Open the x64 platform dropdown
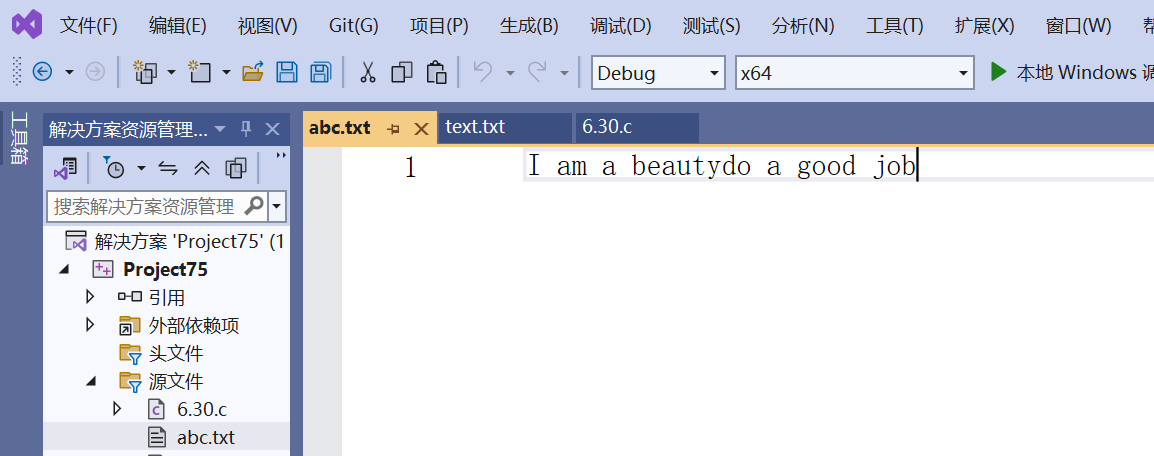Image resolution: width=1154 pixels, height=456 pixels. pos(854,73)
